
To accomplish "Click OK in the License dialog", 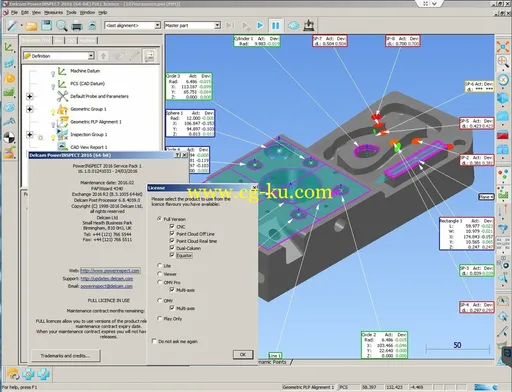I will click(x=243, y=354).
